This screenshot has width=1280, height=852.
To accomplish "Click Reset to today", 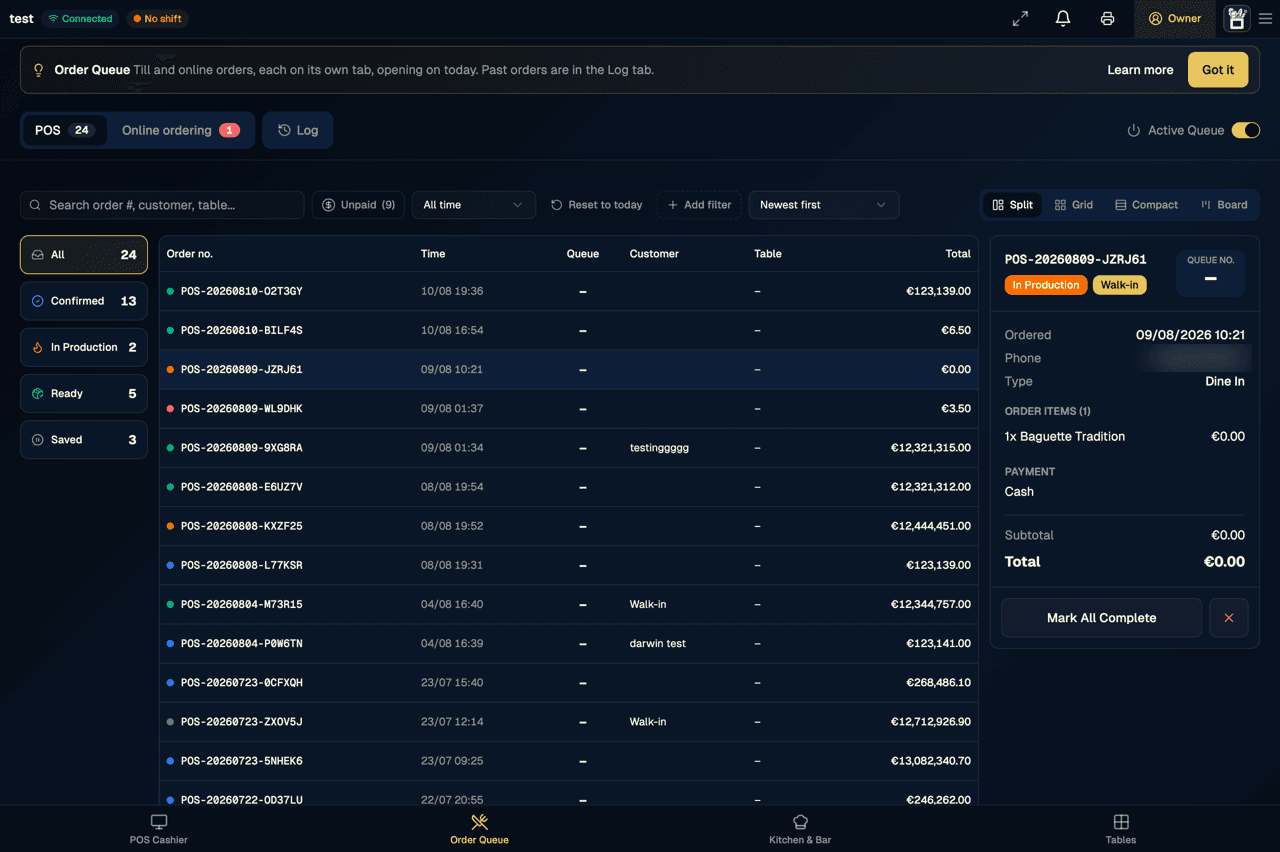I will pos(597,205).
